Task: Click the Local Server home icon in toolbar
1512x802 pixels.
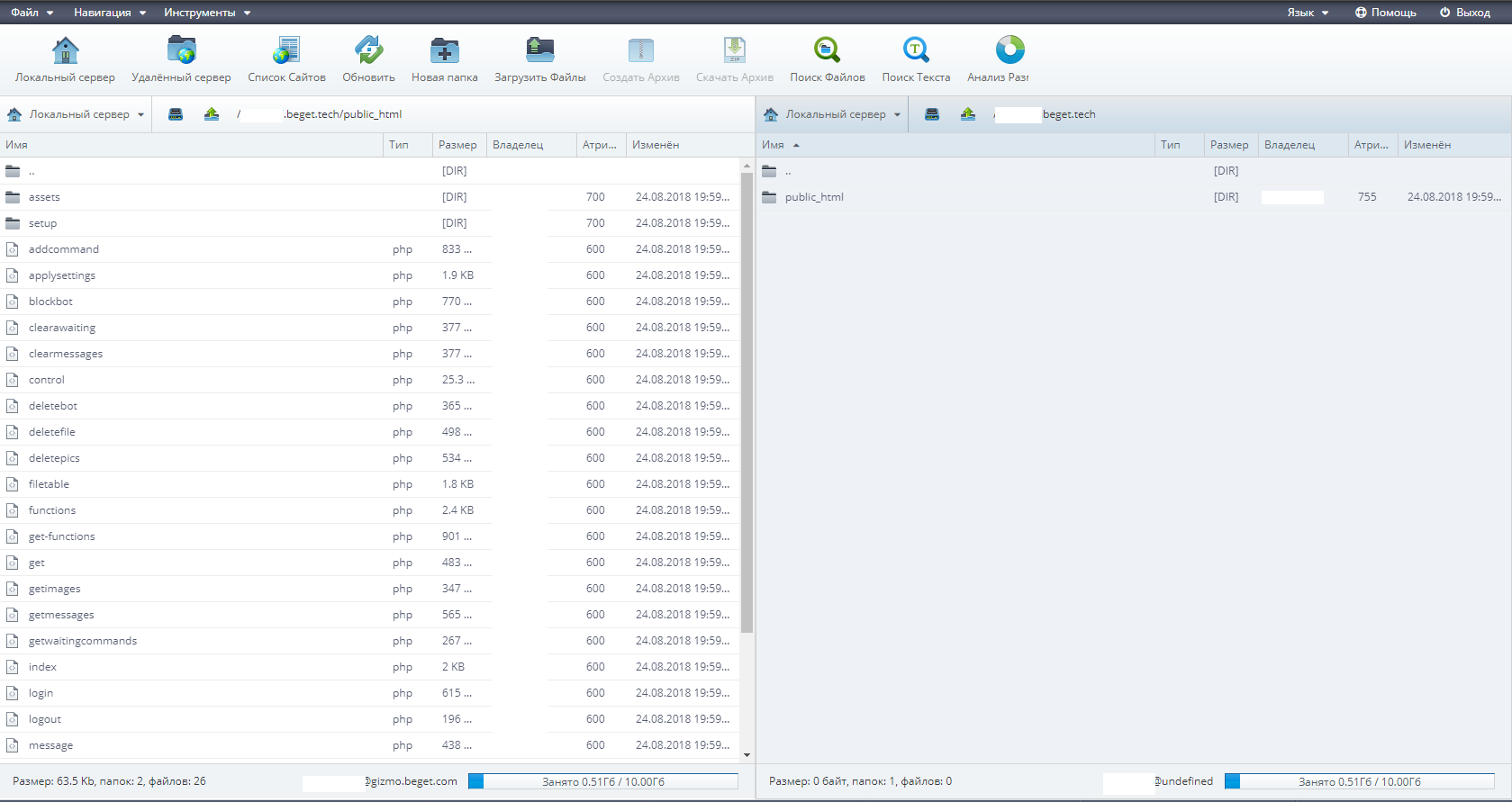Action: tap(65, 50)
